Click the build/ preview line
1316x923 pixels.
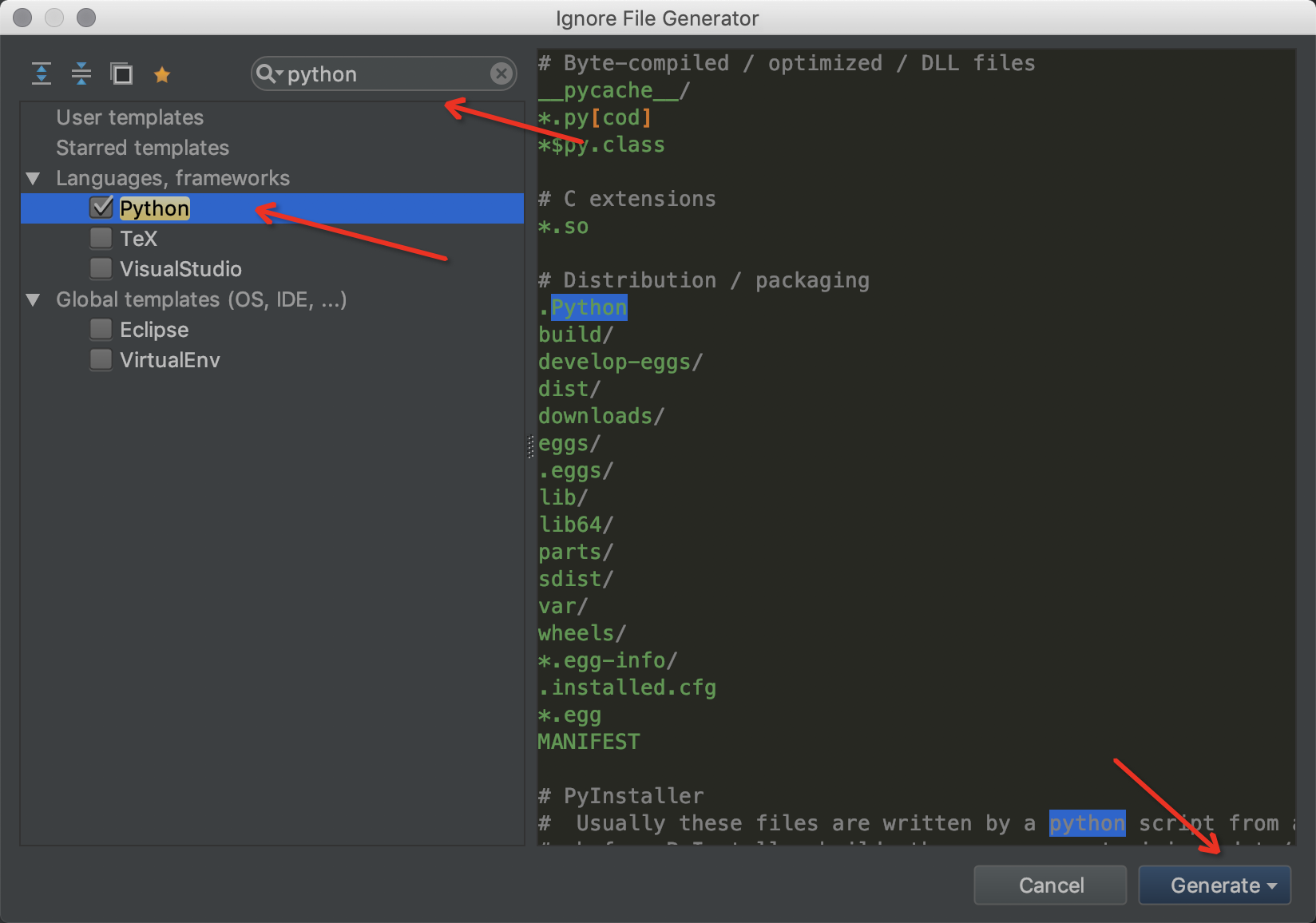coord(576,335)
